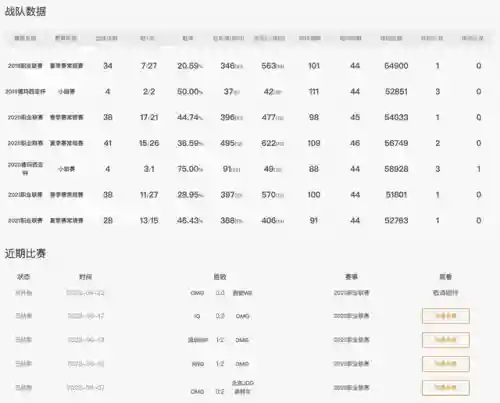500x403 pixels.
Task: Click the win rate 28.95%
Action: tap(190, 195)
